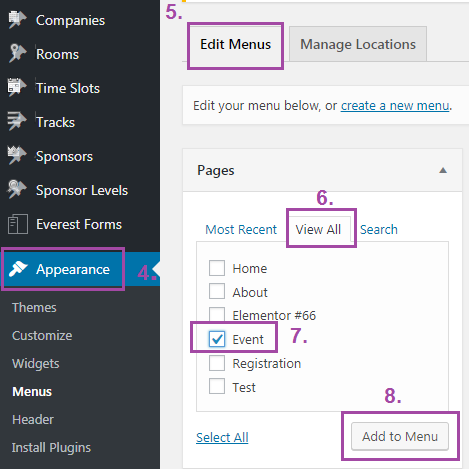Open the Search pages tab
This screenshot has height=469, width=469.
(x=379, y=229)
